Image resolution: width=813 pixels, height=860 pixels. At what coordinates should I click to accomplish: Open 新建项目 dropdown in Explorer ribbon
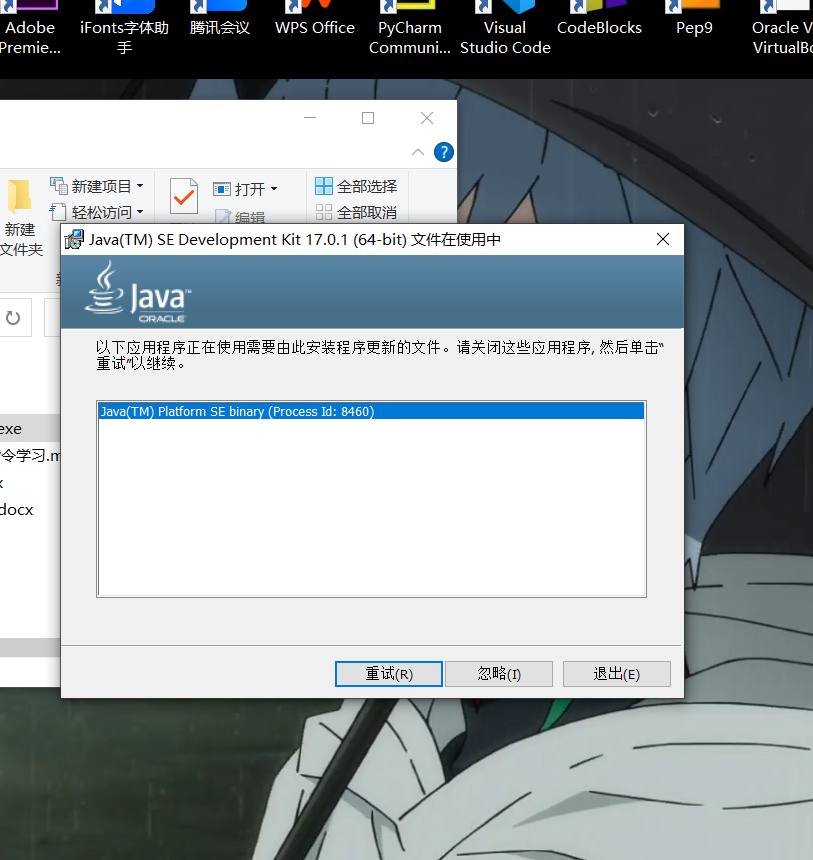[x=97, y=186]
